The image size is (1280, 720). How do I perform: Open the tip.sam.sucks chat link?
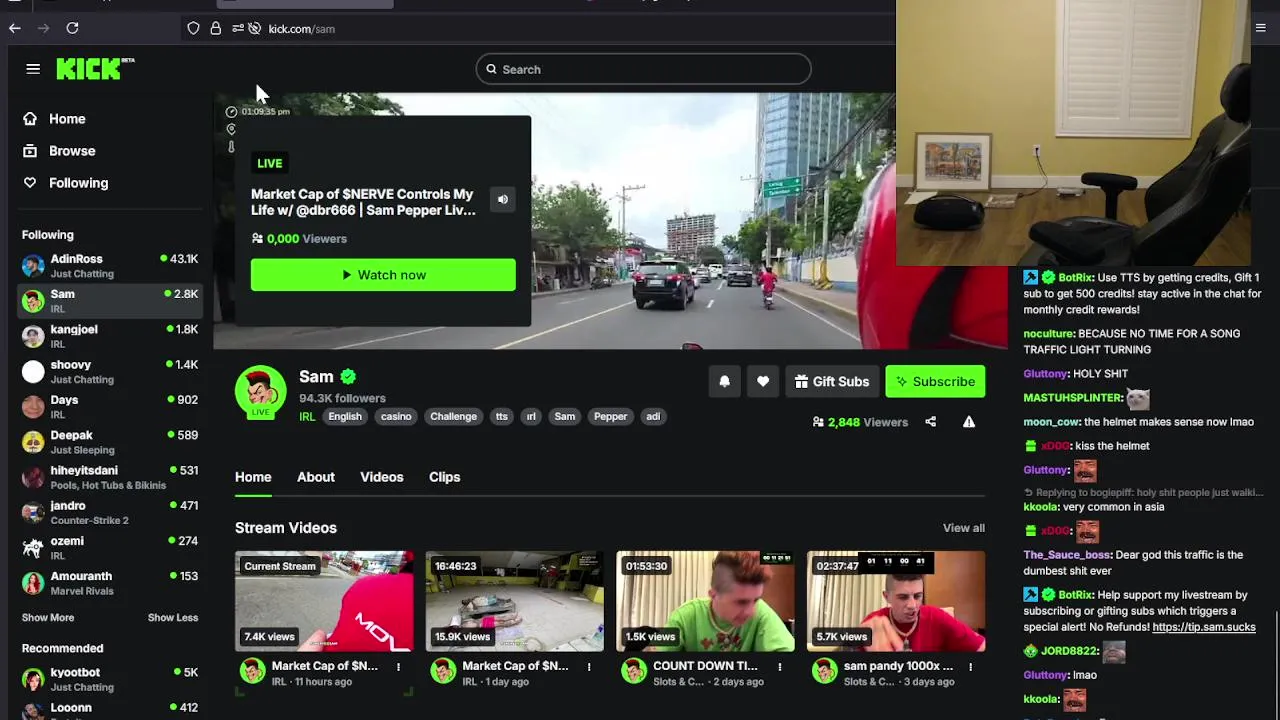click(1204, 627)
